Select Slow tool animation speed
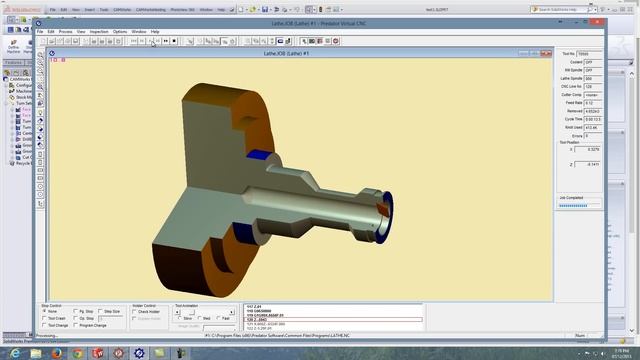 (x=180, y=318)
